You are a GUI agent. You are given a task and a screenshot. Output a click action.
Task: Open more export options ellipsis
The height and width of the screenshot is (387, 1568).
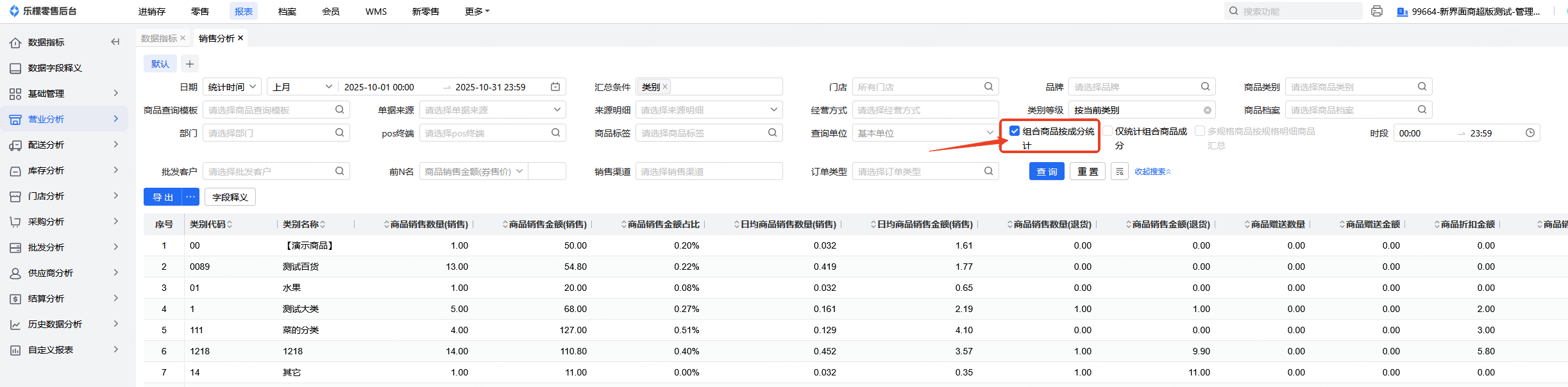(x=190, y=197)
